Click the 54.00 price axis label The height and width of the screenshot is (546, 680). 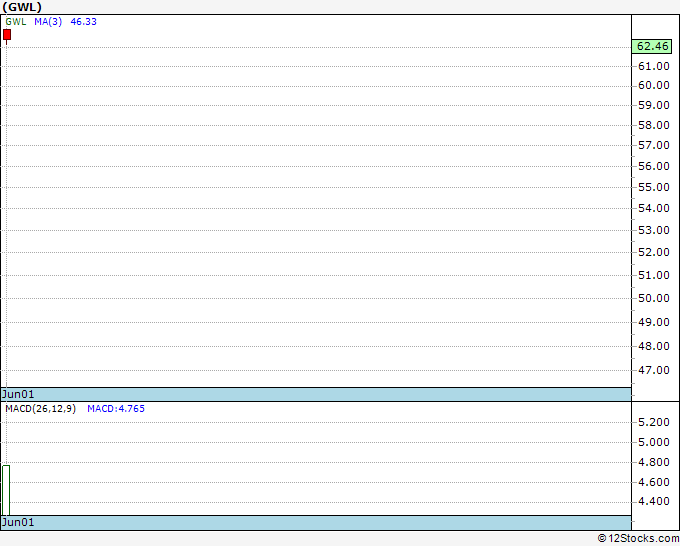click(x=654, y=208)
